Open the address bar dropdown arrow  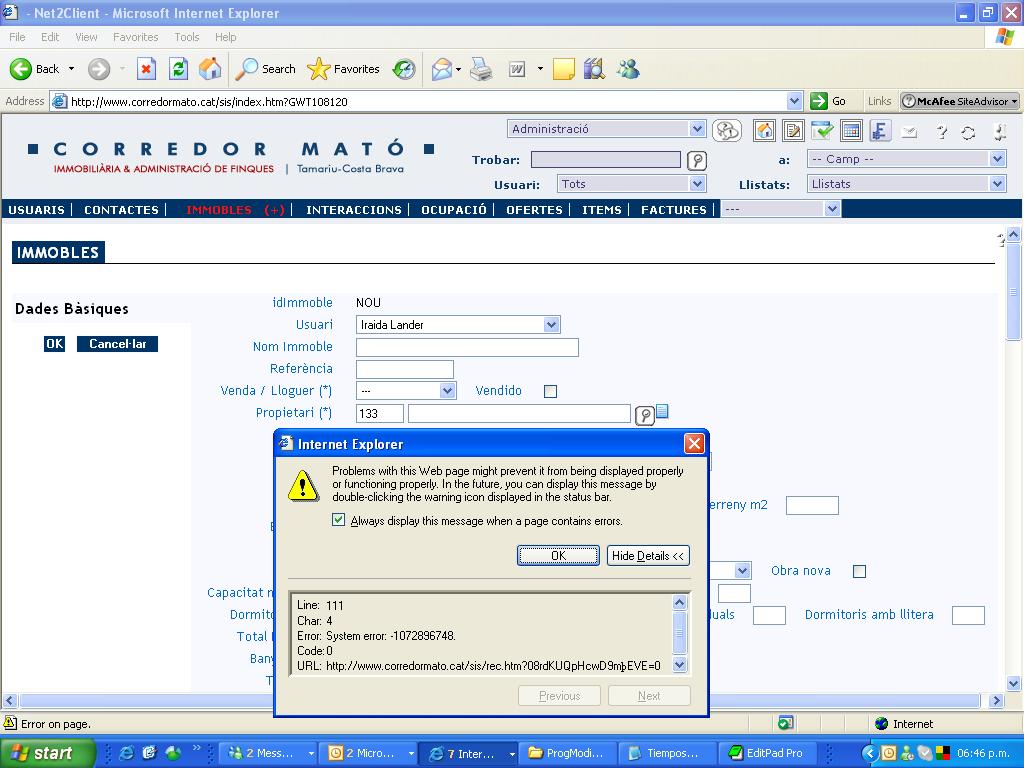(x=794, y=101)
